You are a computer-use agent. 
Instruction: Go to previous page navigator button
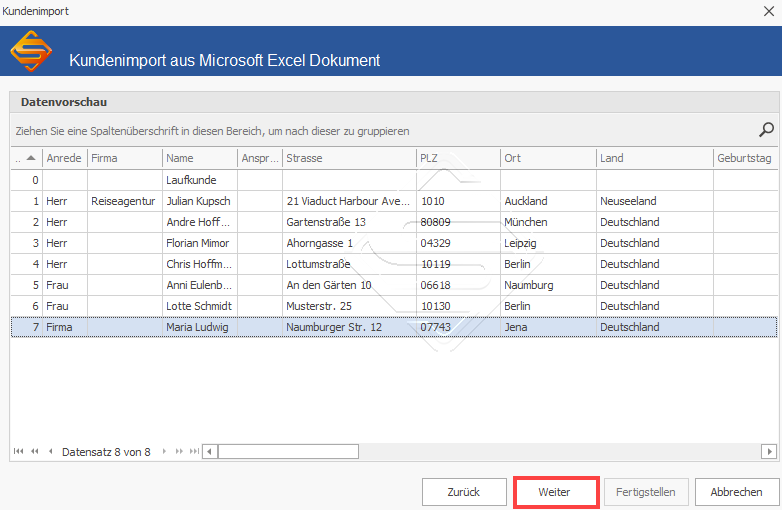pos(34,452)
